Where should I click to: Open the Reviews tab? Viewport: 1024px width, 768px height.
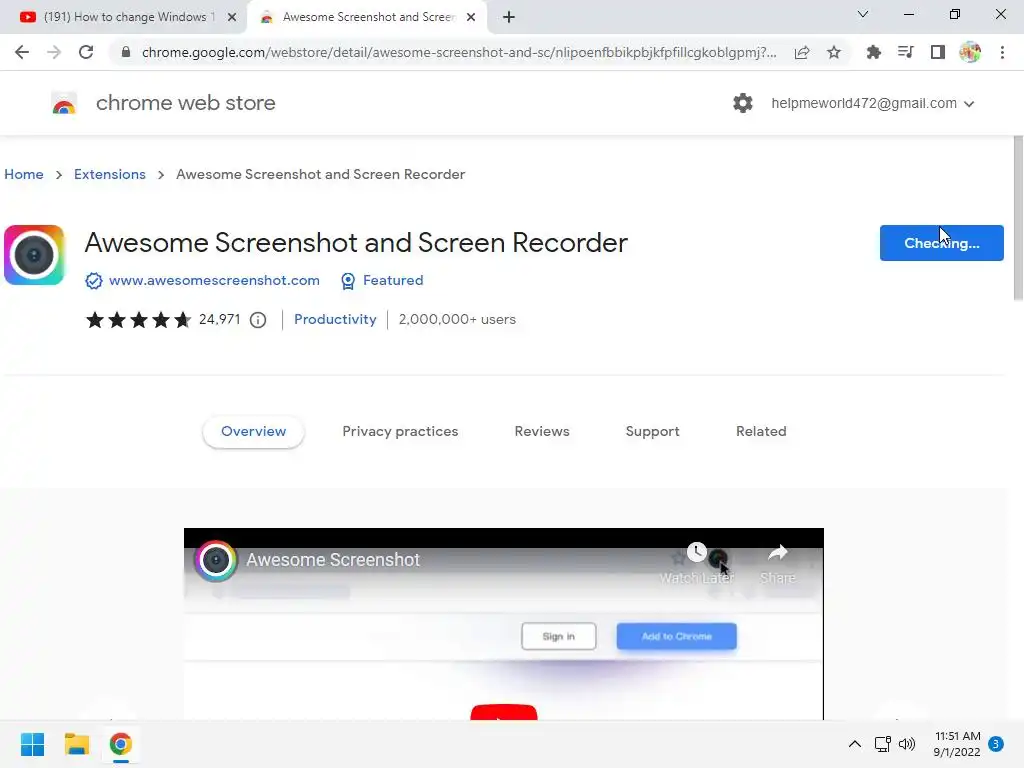click(542, 432)
